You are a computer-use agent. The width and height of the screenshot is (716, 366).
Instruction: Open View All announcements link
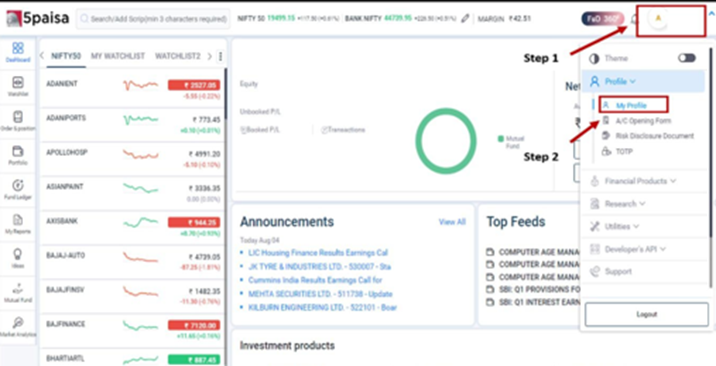(x=452, y=222)
